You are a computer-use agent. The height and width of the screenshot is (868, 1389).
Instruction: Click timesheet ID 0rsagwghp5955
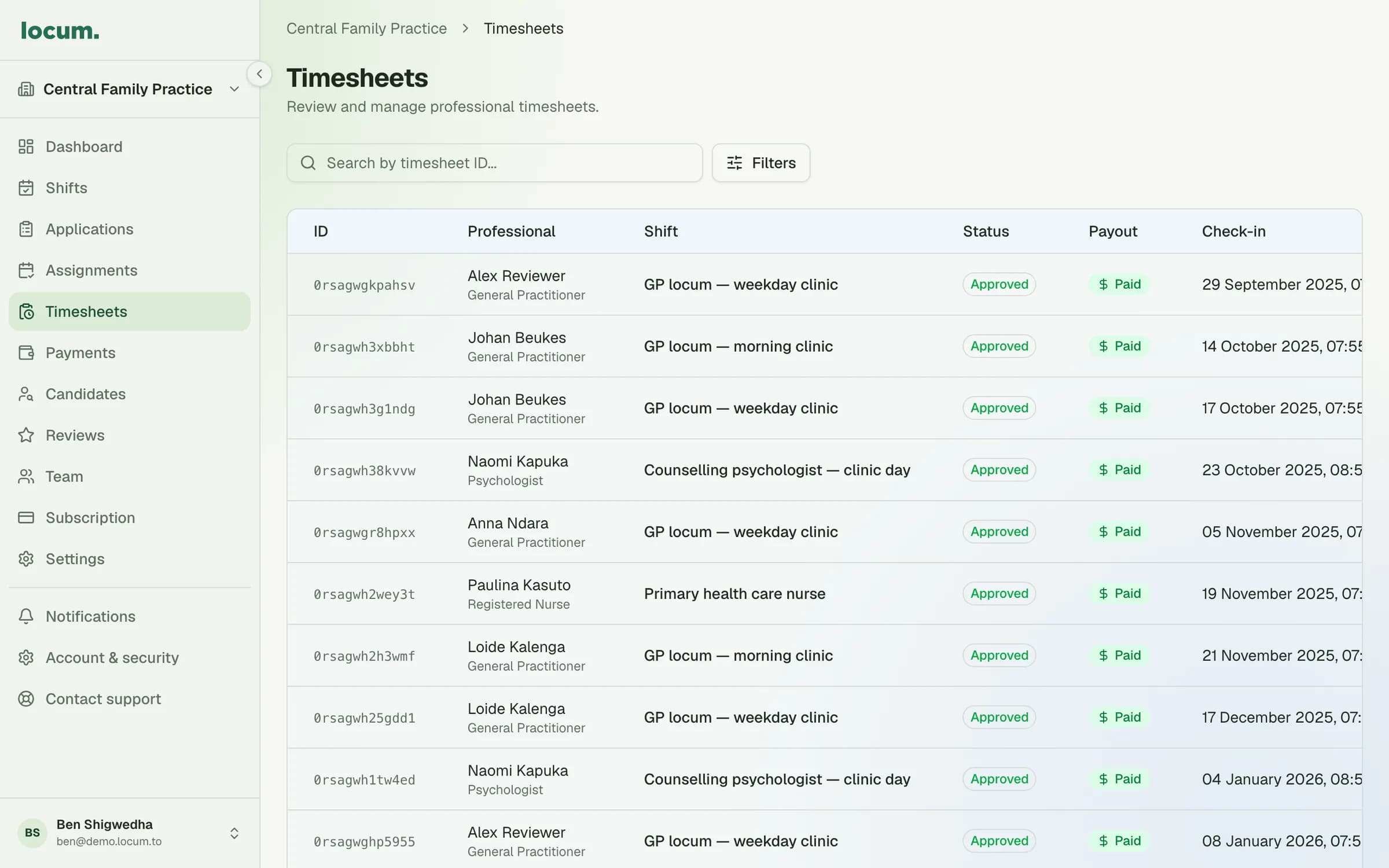pyautogui.click(x=364, y=842)
